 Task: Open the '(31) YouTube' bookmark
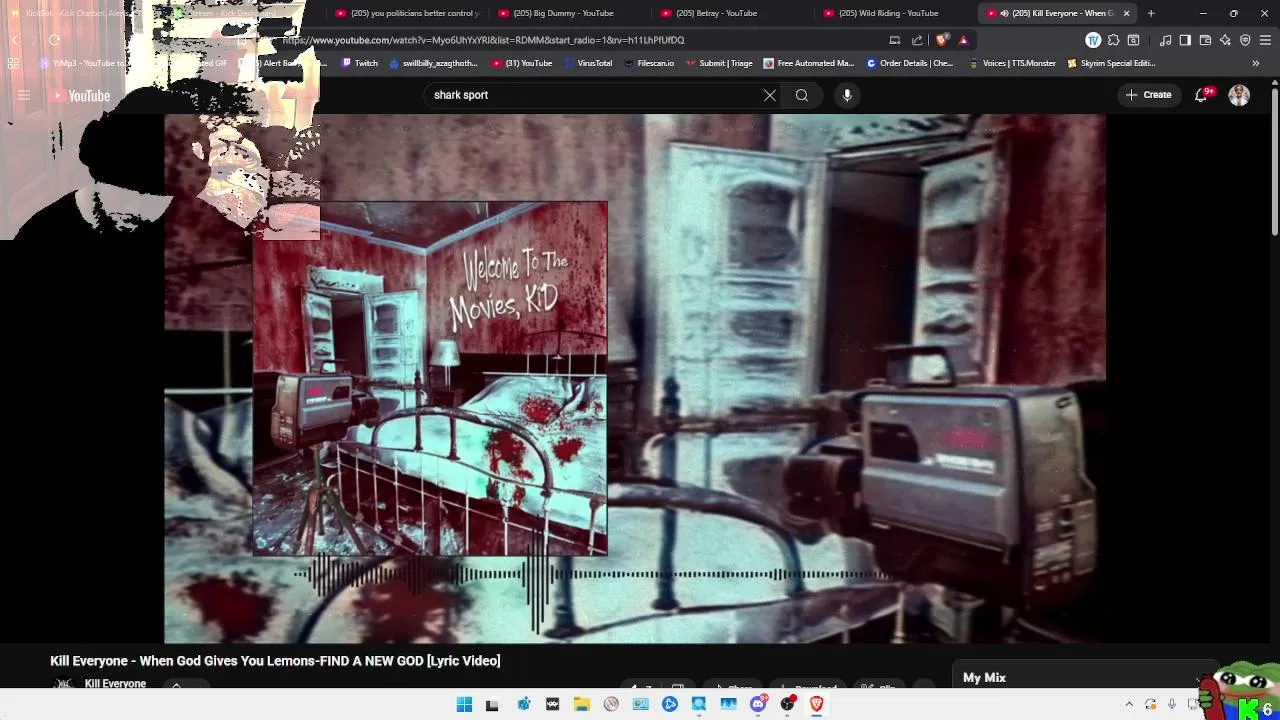tap(522, 63)
